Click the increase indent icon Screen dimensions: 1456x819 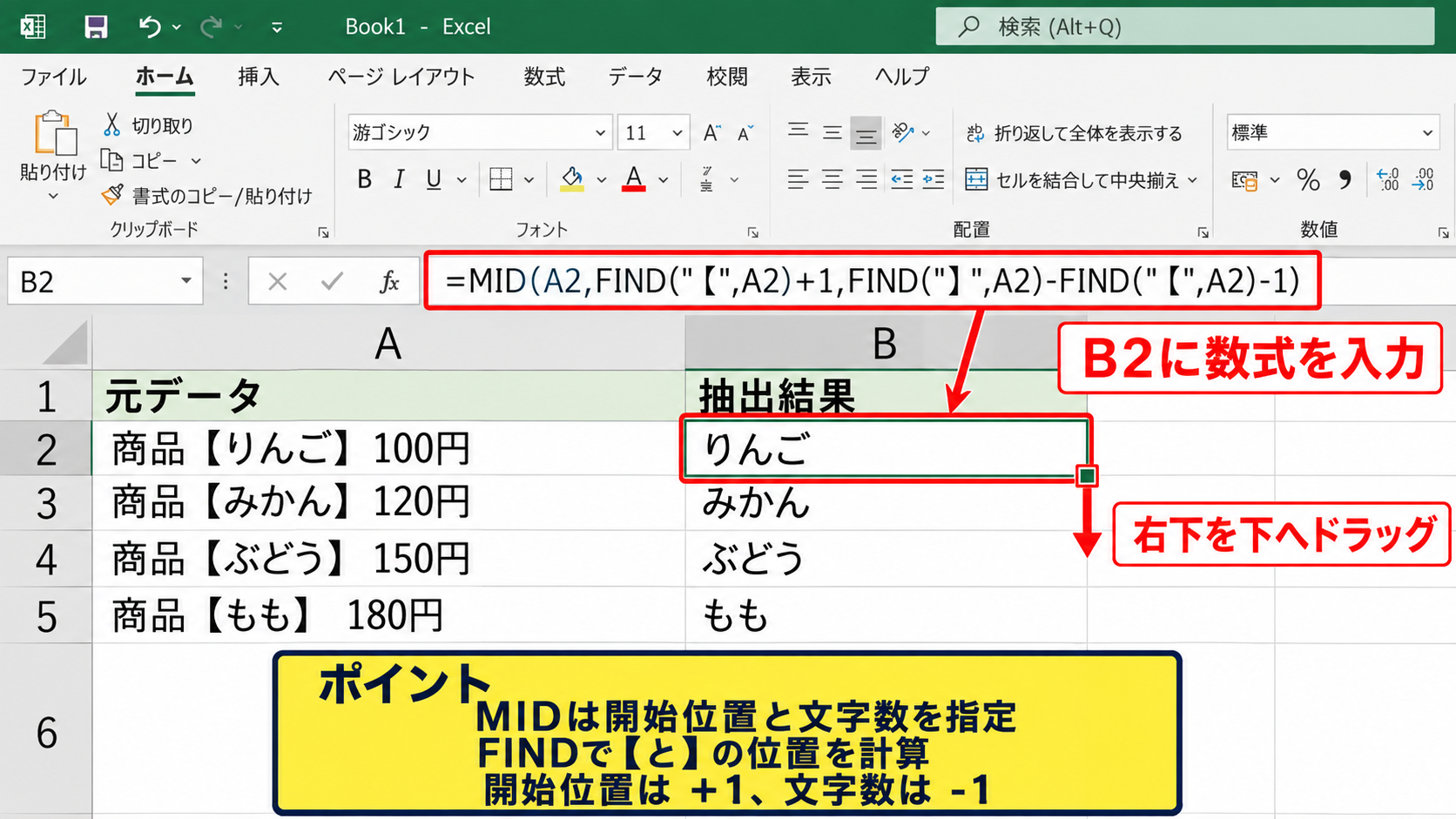pos(934,180)
